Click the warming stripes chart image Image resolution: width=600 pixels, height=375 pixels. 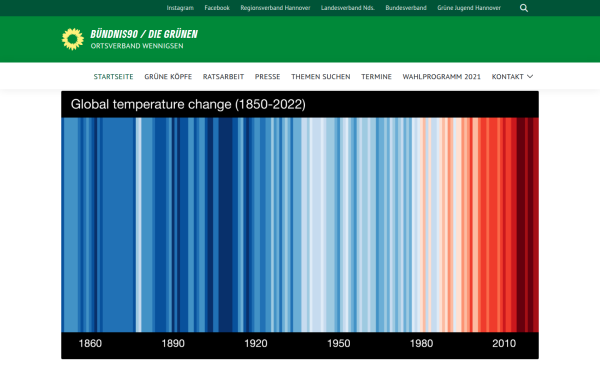point(300,225)
